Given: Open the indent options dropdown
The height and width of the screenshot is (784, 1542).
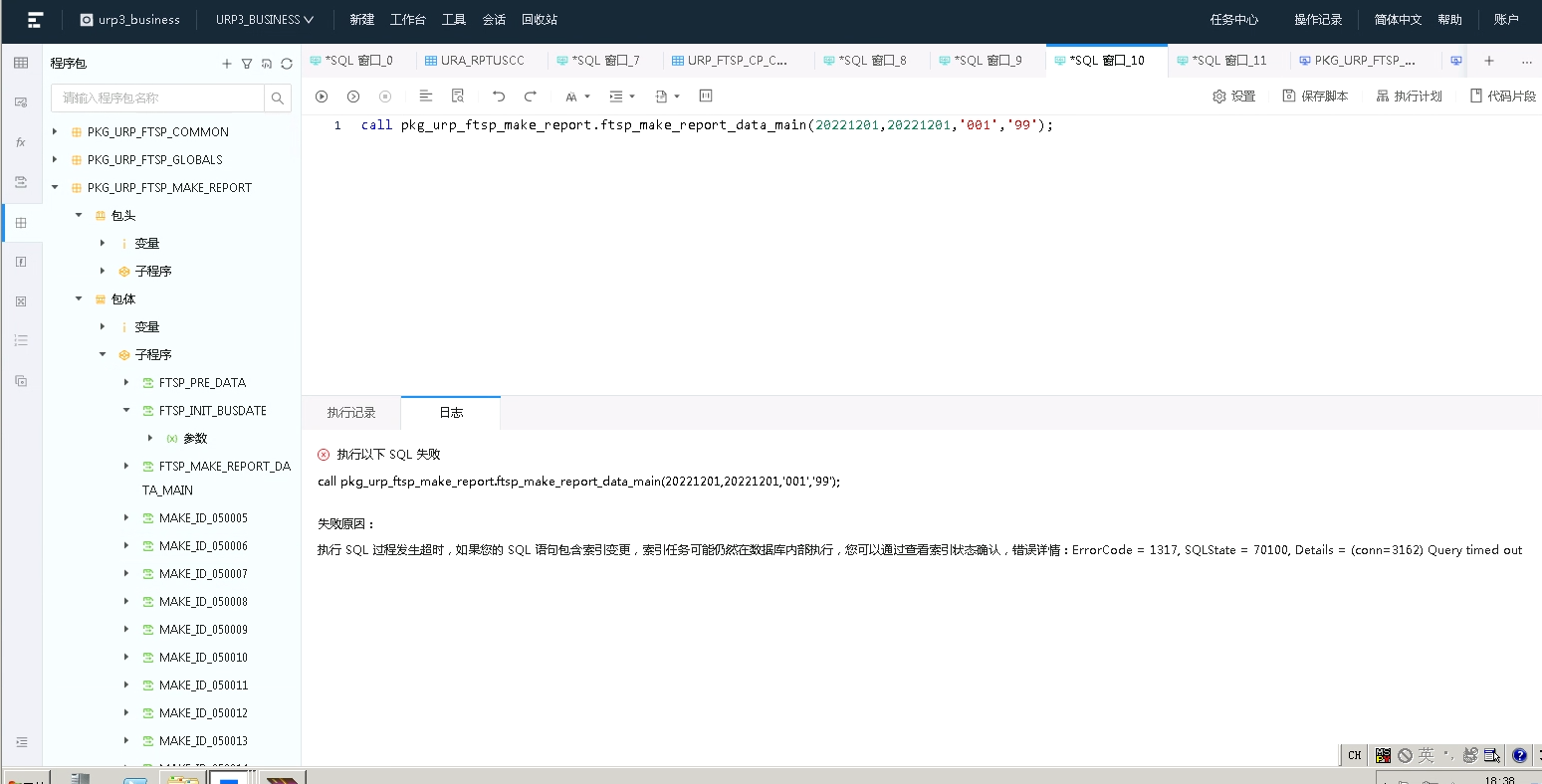Looking at the screenshot, I should tap(622, 97).
